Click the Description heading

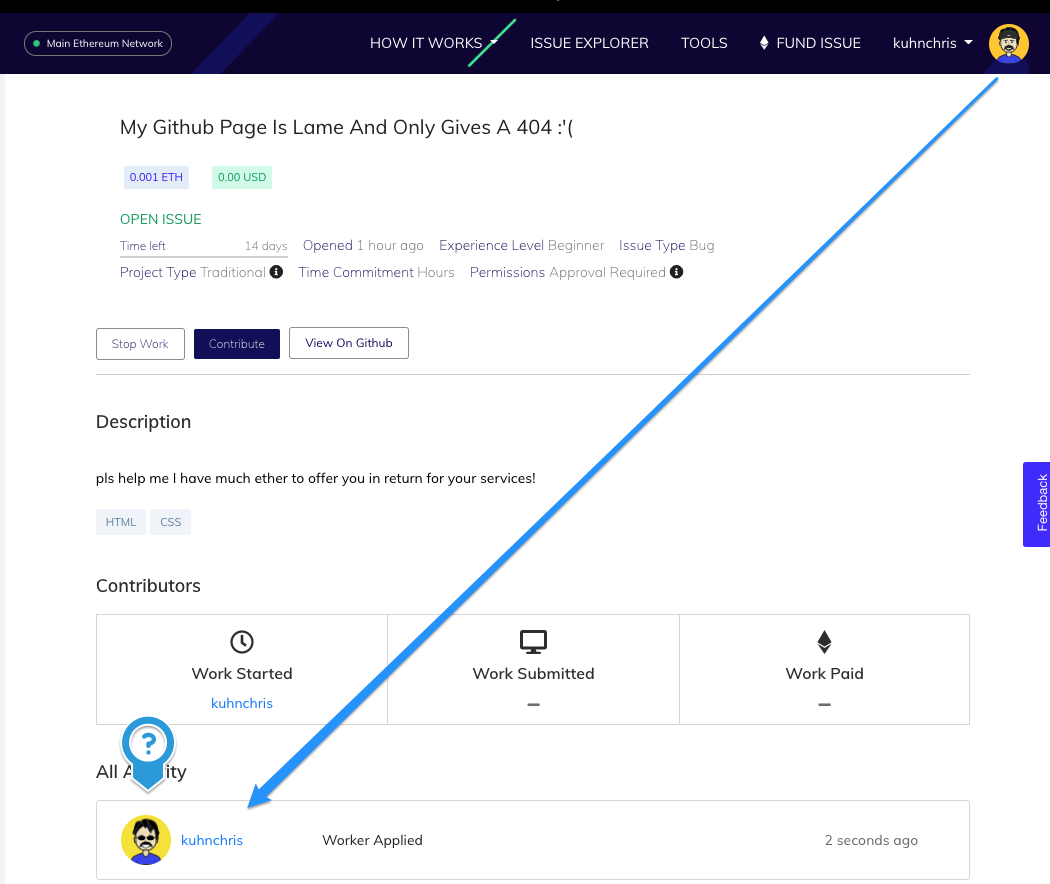click(143, 421)
